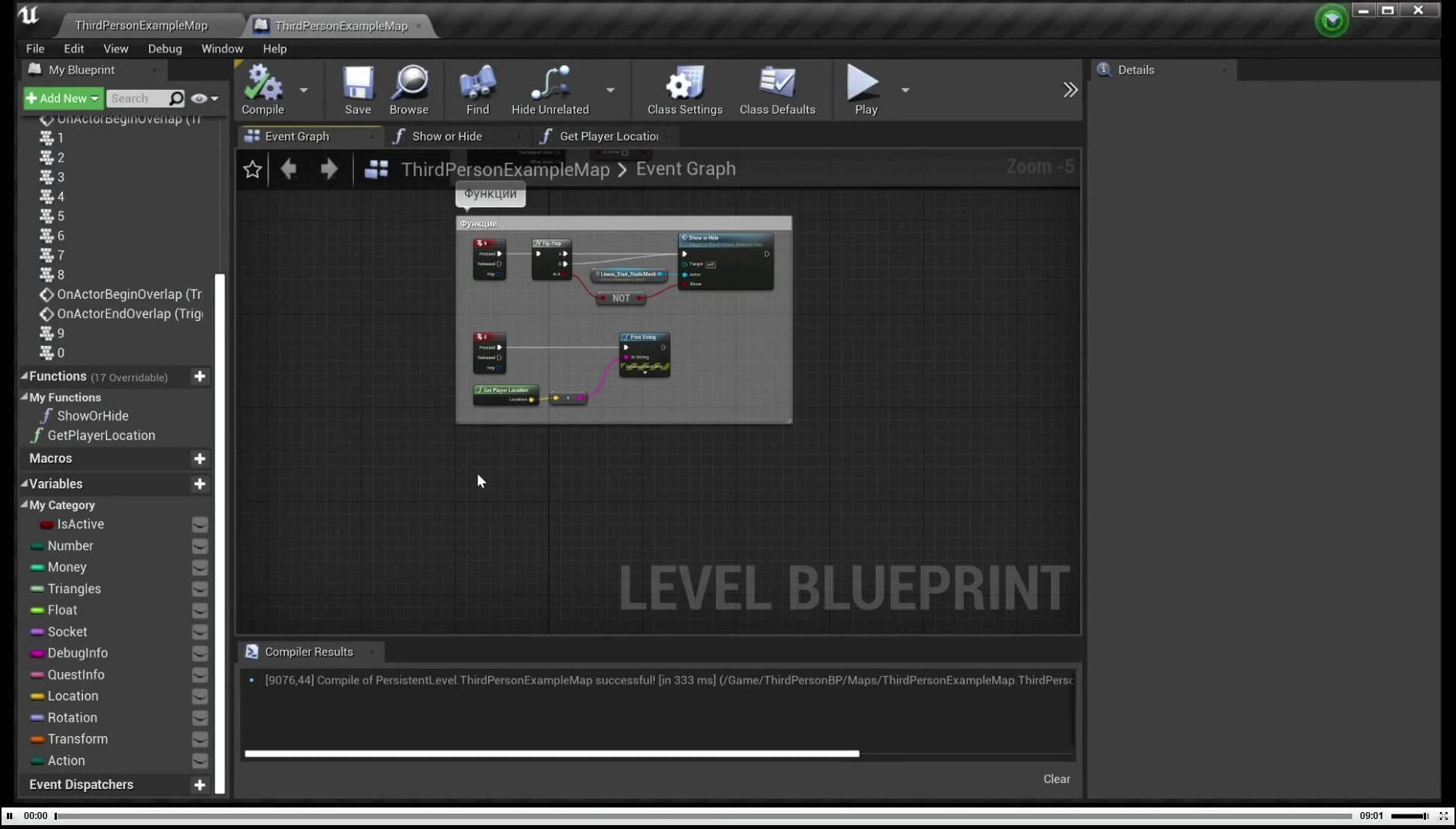1456x829 pixels.
Task: Play the level in editor
Action: pyautogui.click(x=866, y=90)
